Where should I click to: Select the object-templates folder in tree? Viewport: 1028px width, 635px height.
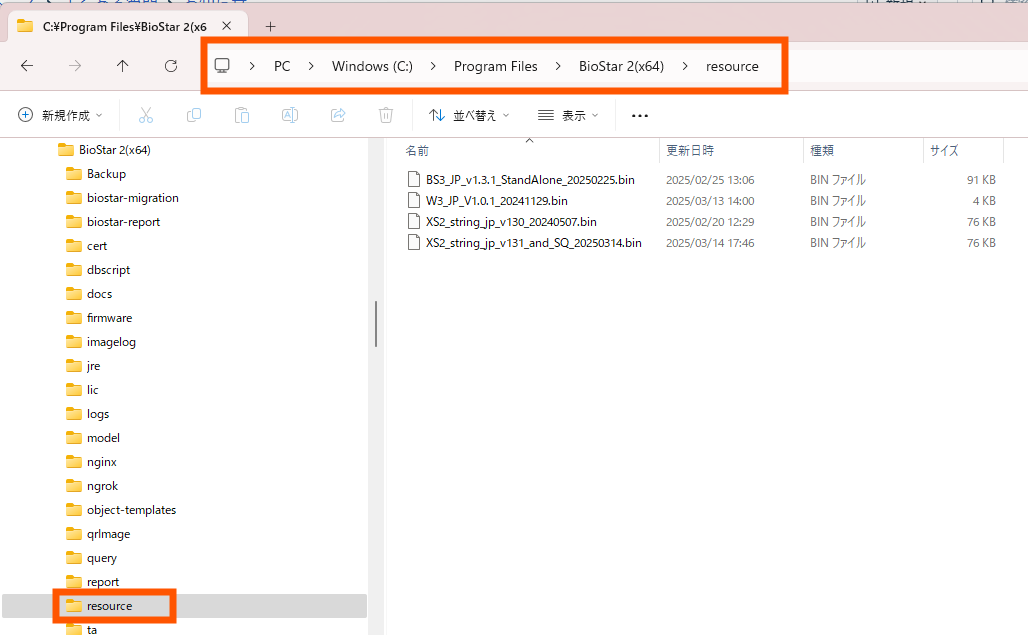tap(132, 510)
